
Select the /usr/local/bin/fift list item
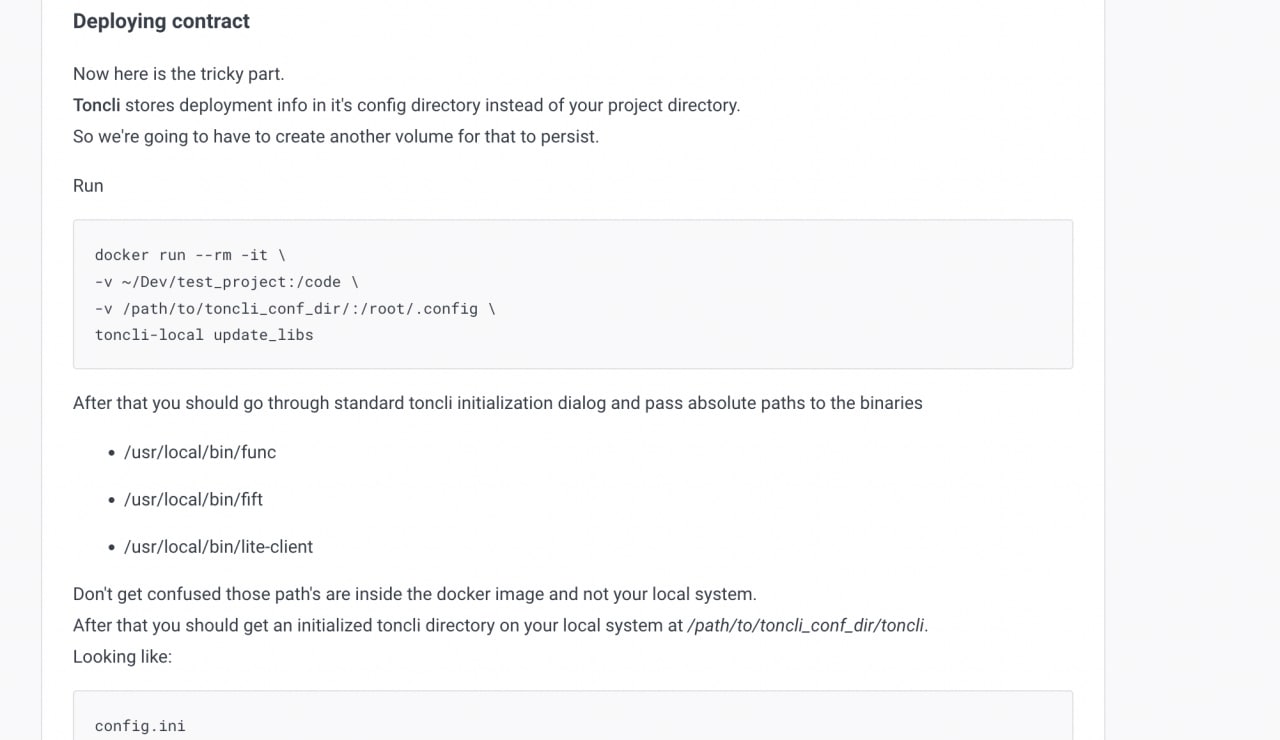pos(193,499)
